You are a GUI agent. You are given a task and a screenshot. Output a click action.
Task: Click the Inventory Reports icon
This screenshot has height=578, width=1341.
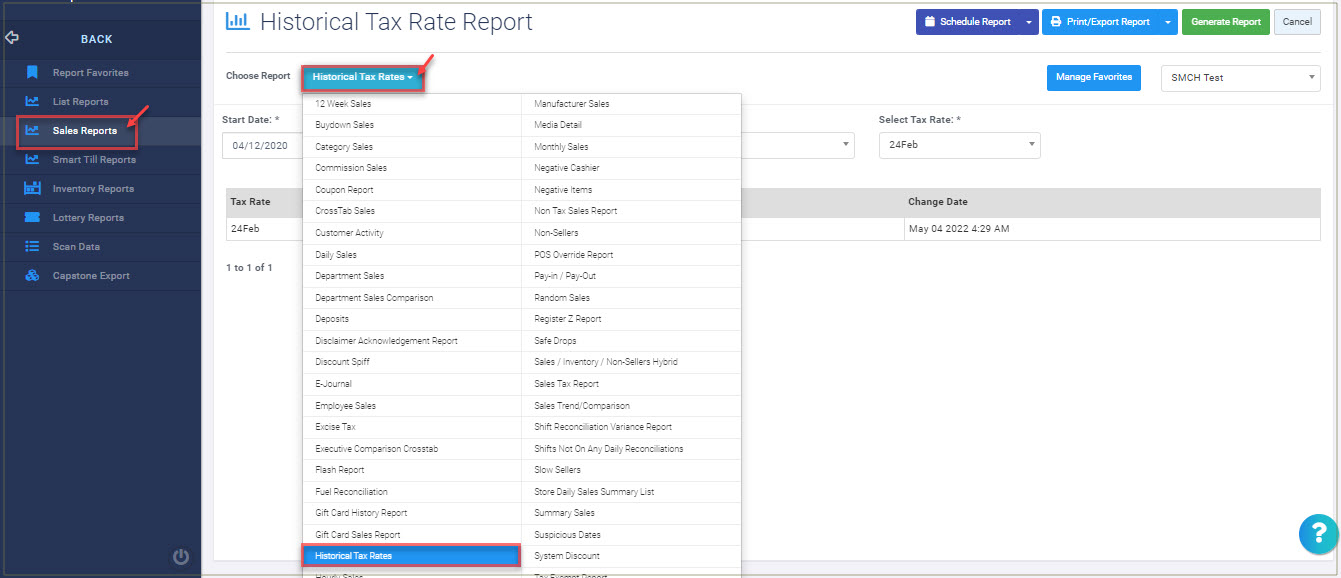coord(32,188)
